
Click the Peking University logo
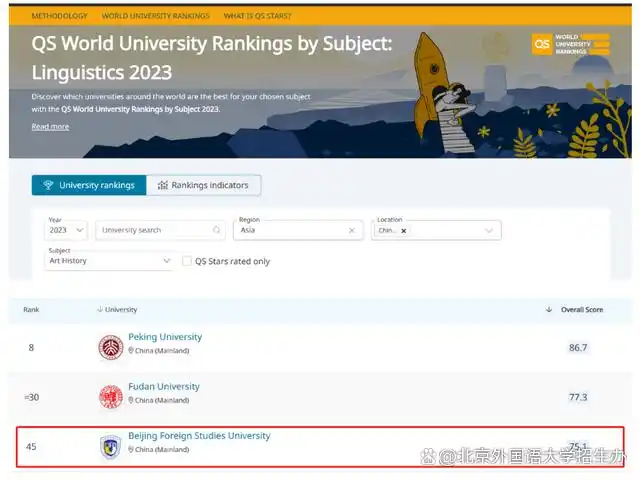[x=111, y=347]
